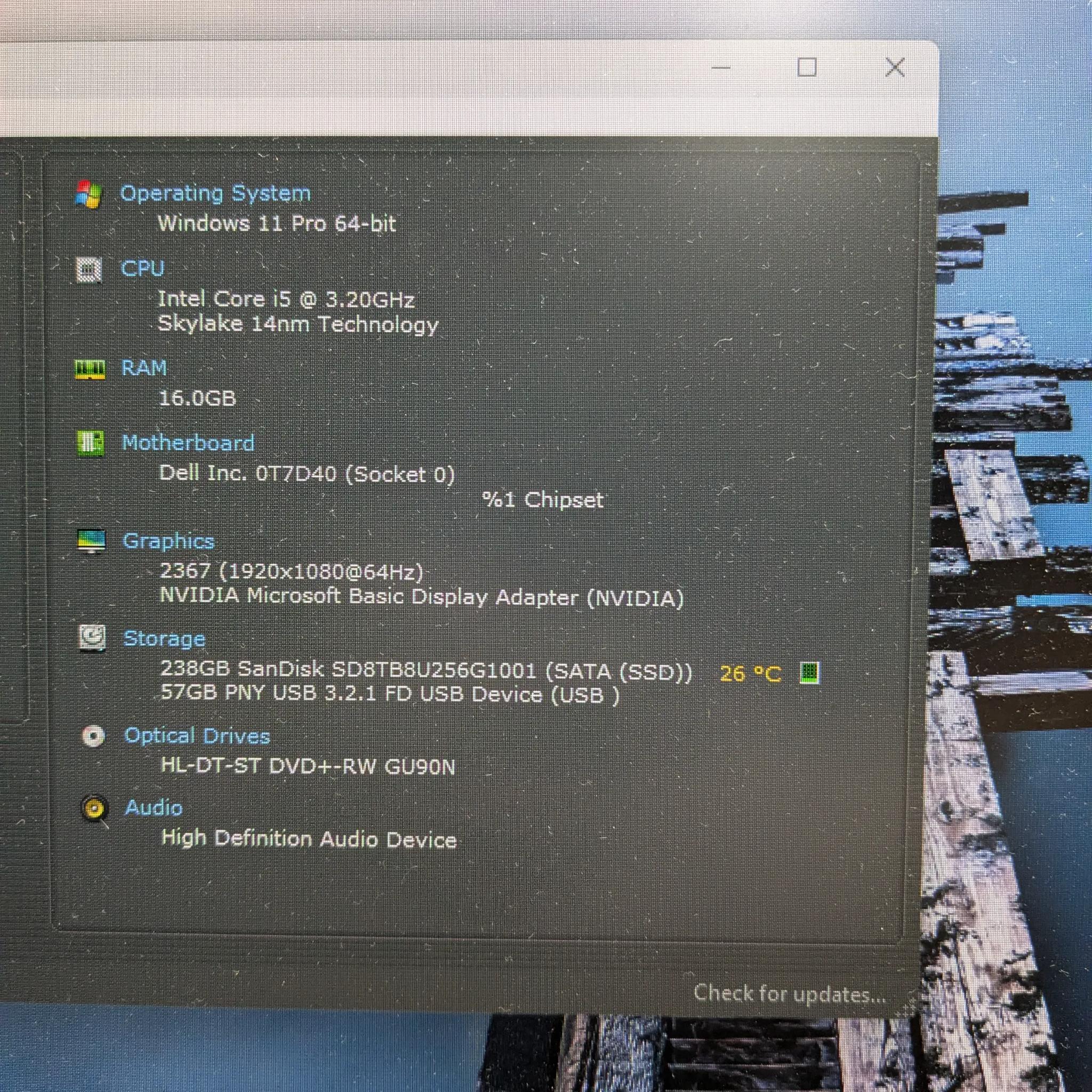Open the Motherboard section link
The height and width of the screenshot is (1092, 1092).
[188, 443]
